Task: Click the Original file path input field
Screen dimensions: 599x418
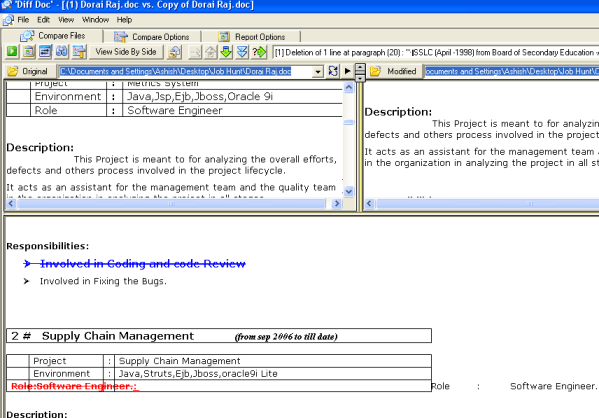Action: pos(186,71)
